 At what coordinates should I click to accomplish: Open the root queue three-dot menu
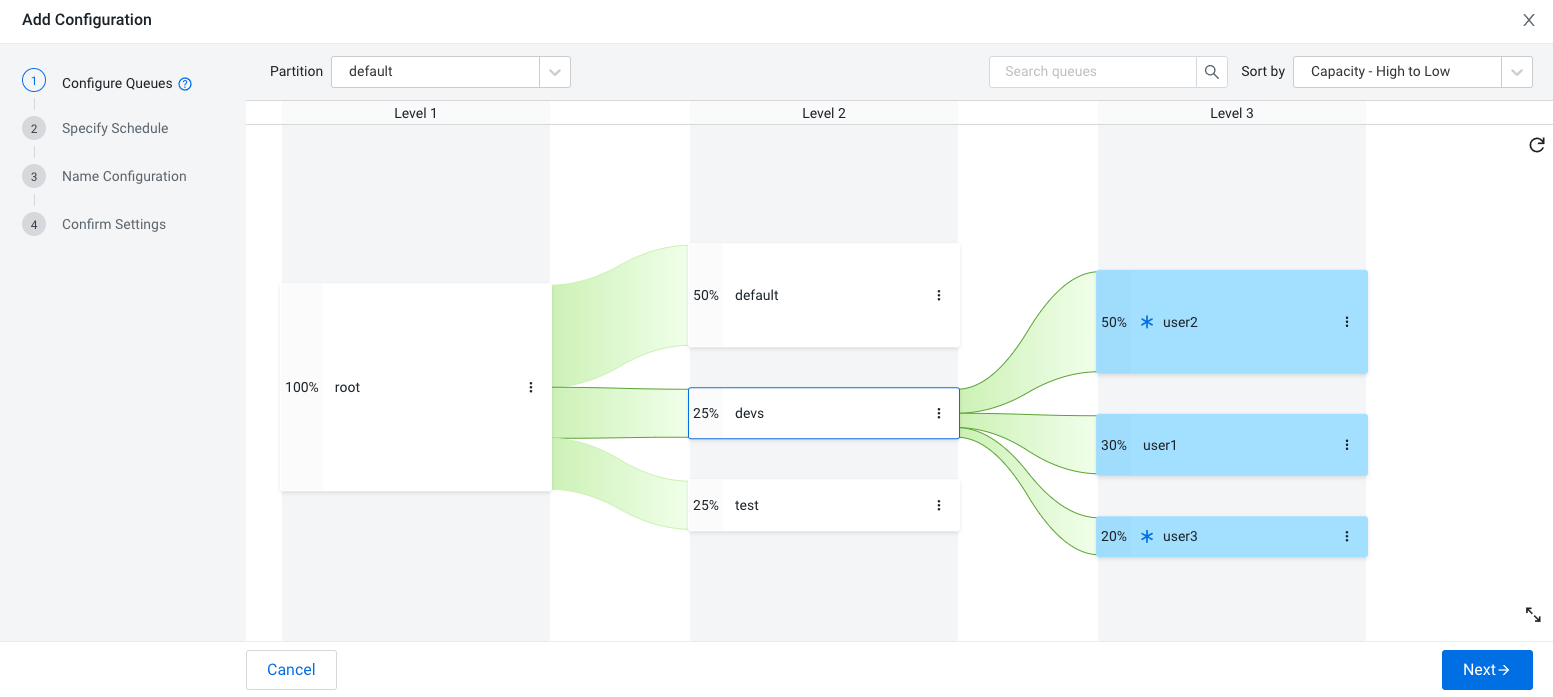pyautogui.click(x=531, y=387)
